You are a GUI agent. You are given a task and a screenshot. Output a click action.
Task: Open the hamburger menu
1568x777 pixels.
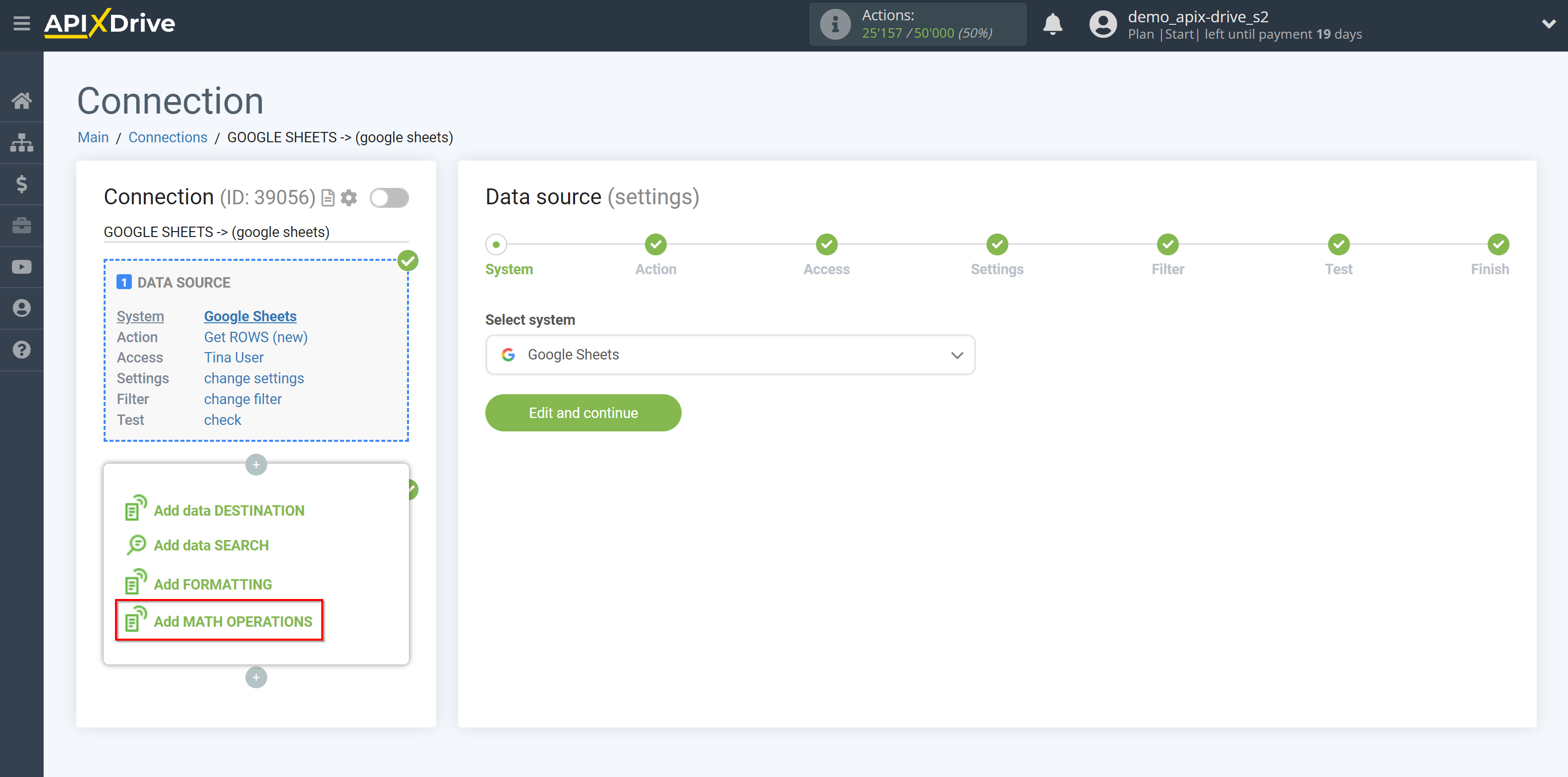22,24
